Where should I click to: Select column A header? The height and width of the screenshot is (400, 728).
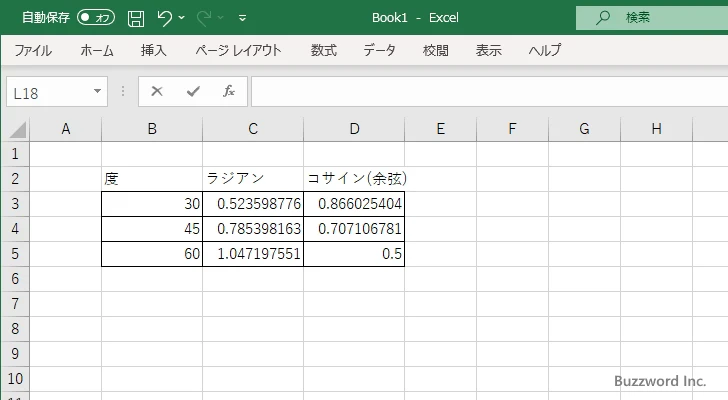(66, 129)
